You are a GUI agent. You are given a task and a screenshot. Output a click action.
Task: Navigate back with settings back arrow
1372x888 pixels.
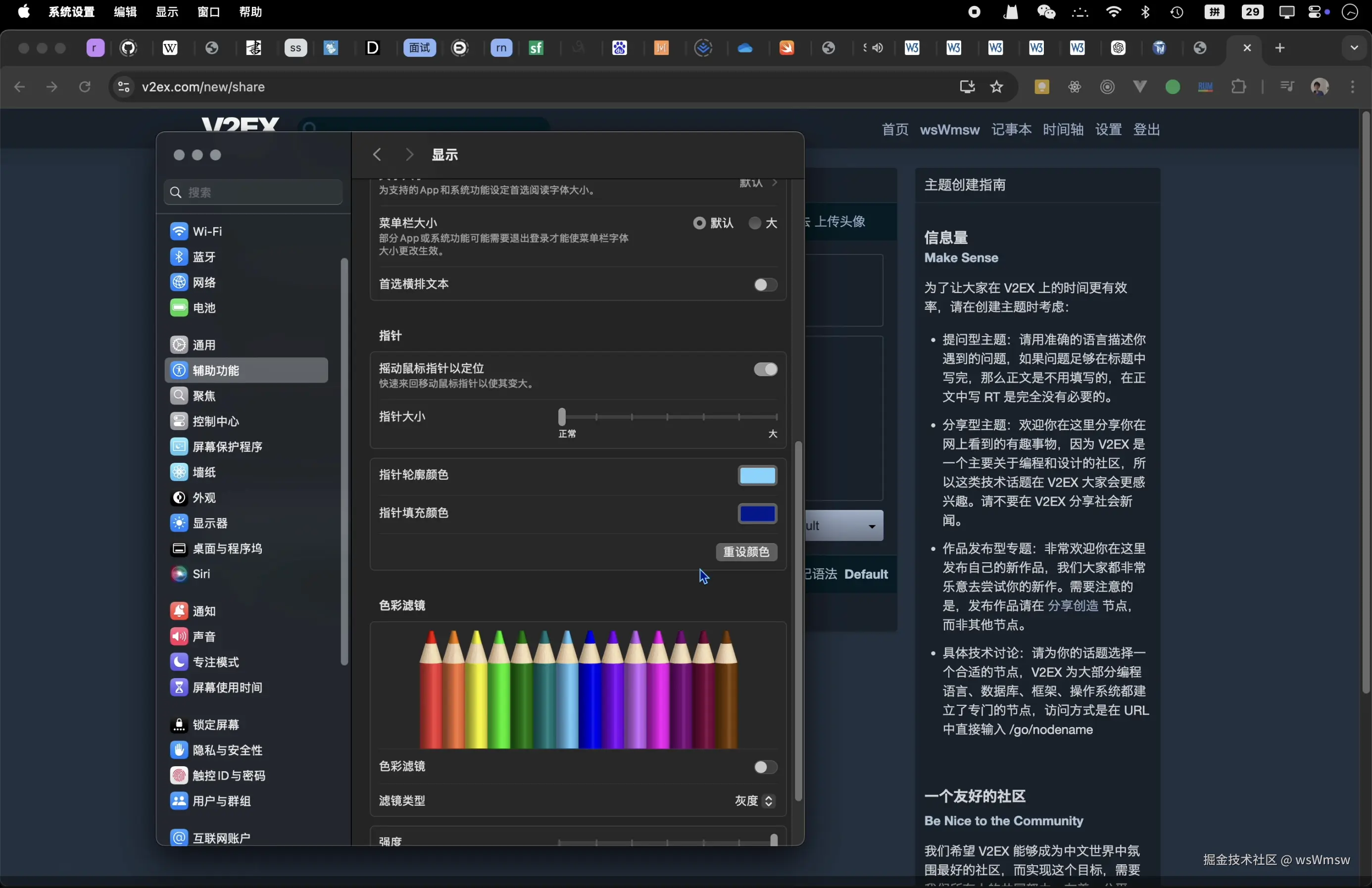pos(377,154)
